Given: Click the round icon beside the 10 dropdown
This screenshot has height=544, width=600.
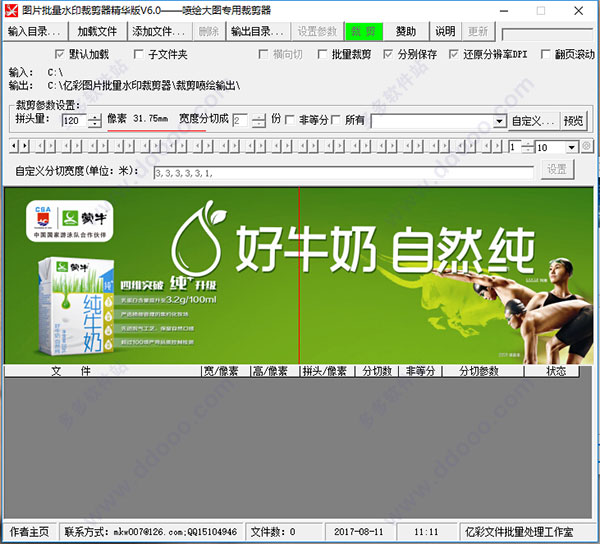Looking at the screenshot, I should (586, 146).
